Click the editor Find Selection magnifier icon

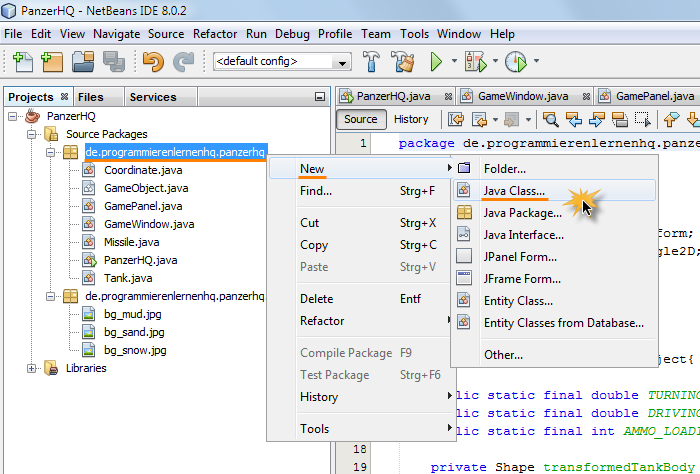(x=550, y=119)
